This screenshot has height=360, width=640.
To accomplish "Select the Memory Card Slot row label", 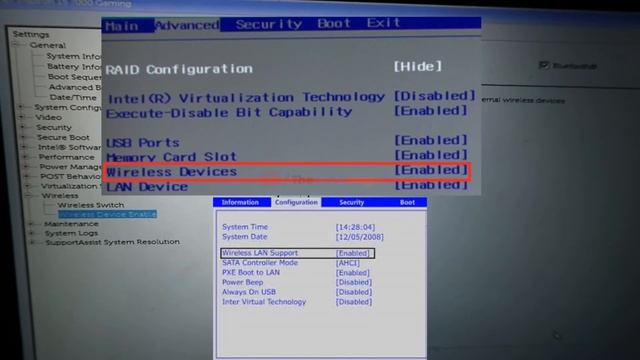I will pos(171,157).
